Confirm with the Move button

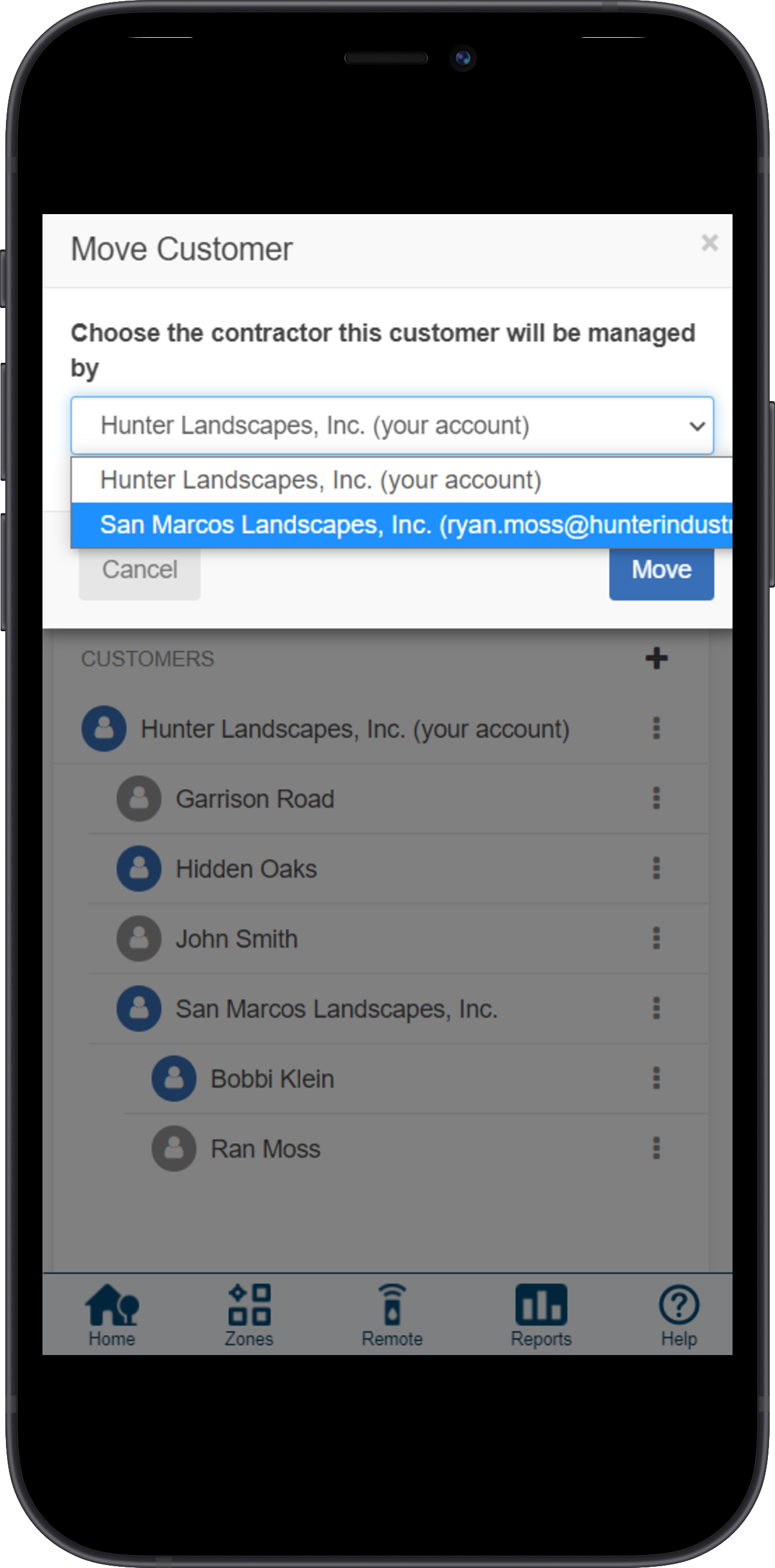coord(661,570)
